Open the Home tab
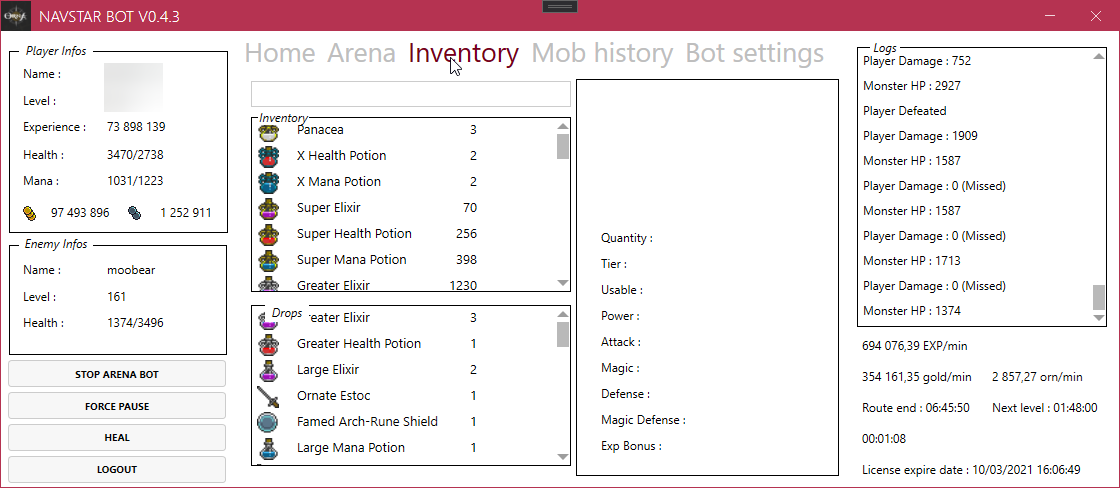The height and width of the screenshot is (488, 1120). pyautogui.click(x=280, y=53)
